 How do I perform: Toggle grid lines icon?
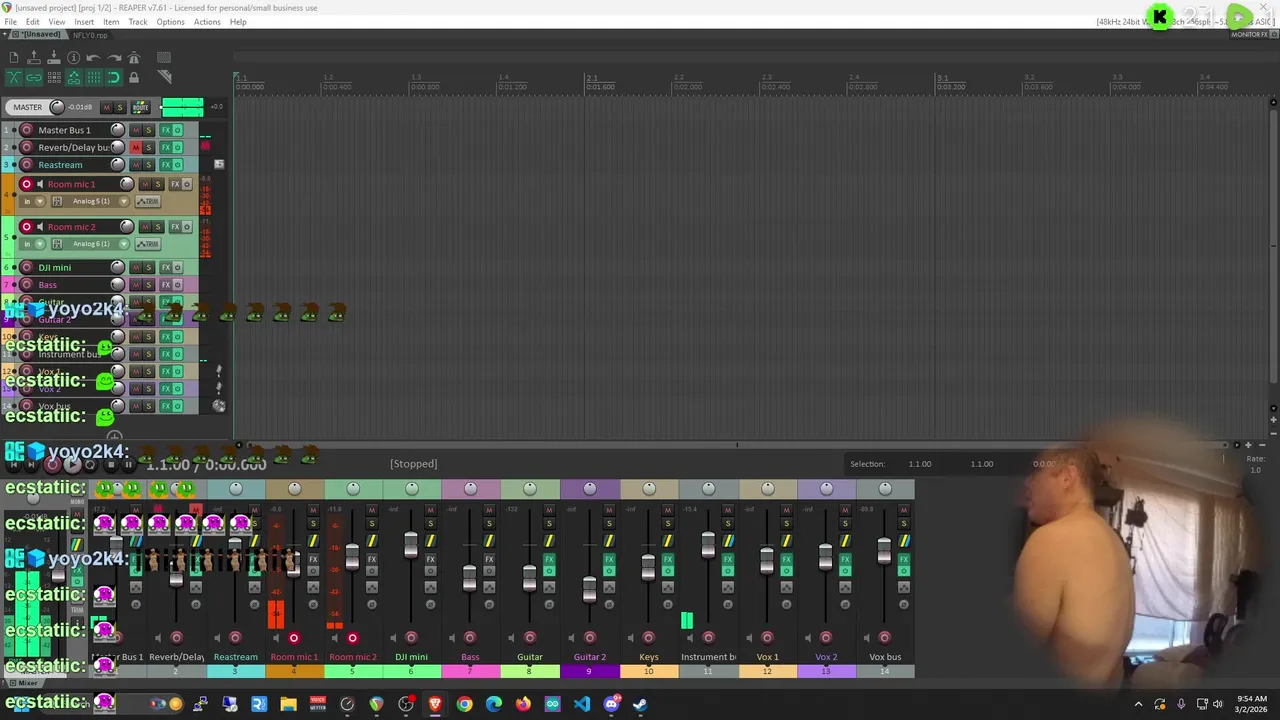pos(93,77)
